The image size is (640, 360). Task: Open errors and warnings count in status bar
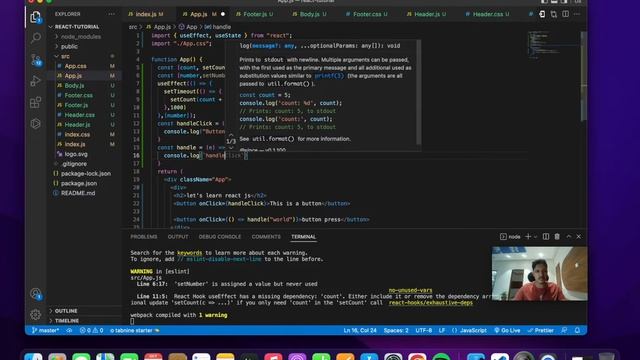pyautogui.click(x=91, y=330)
